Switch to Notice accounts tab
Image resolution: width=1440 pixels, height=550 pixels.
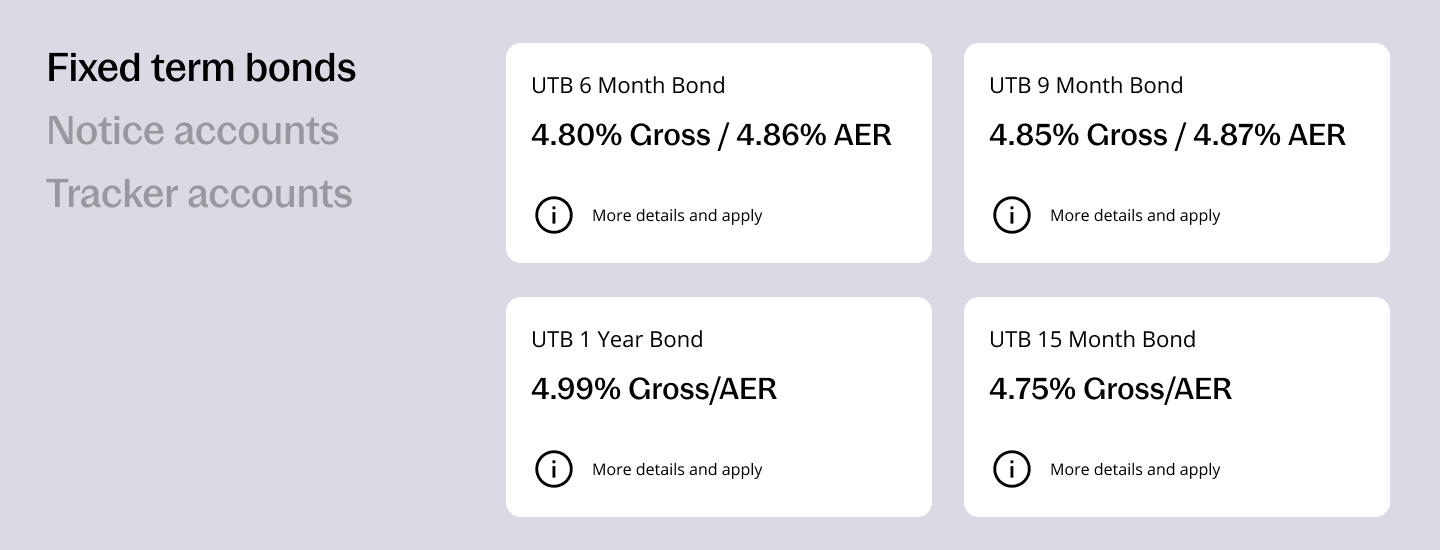pos(193,131)
